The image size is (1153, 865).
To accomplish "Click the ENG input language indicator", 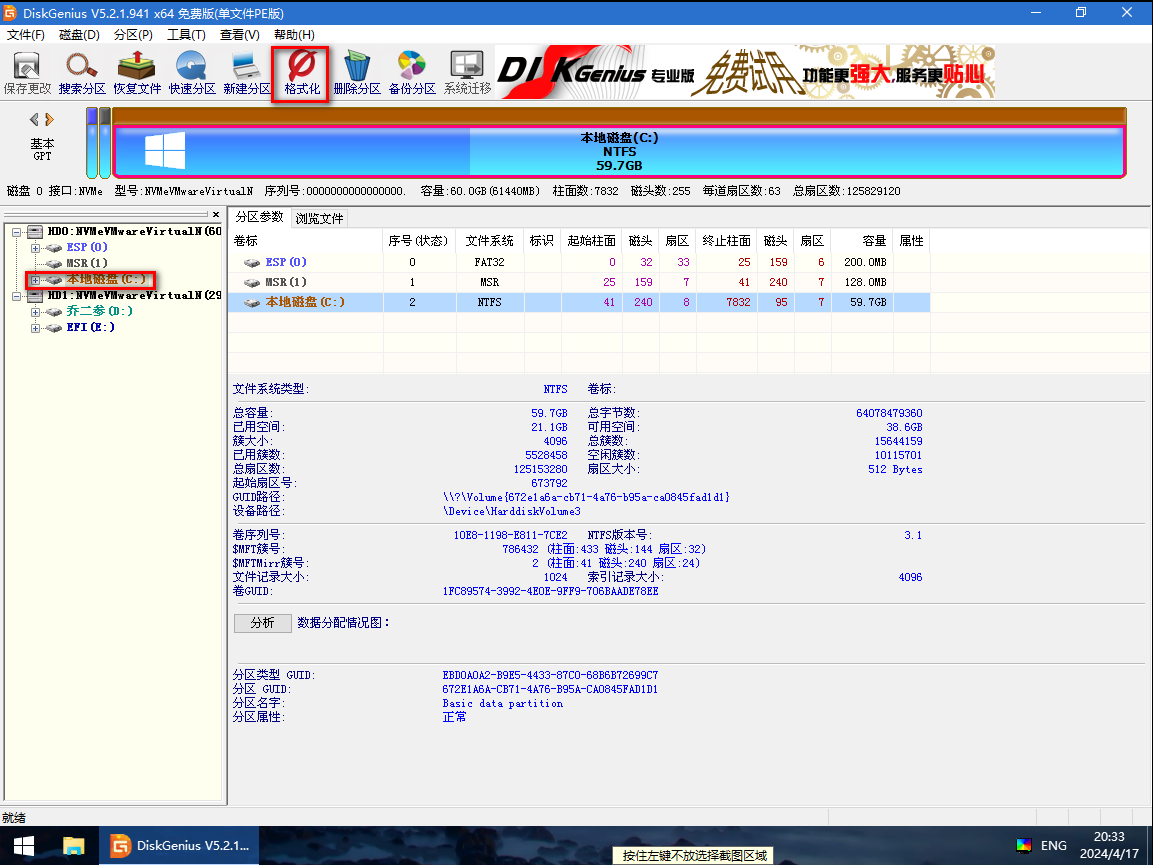I will click(x=1053, y=846).
